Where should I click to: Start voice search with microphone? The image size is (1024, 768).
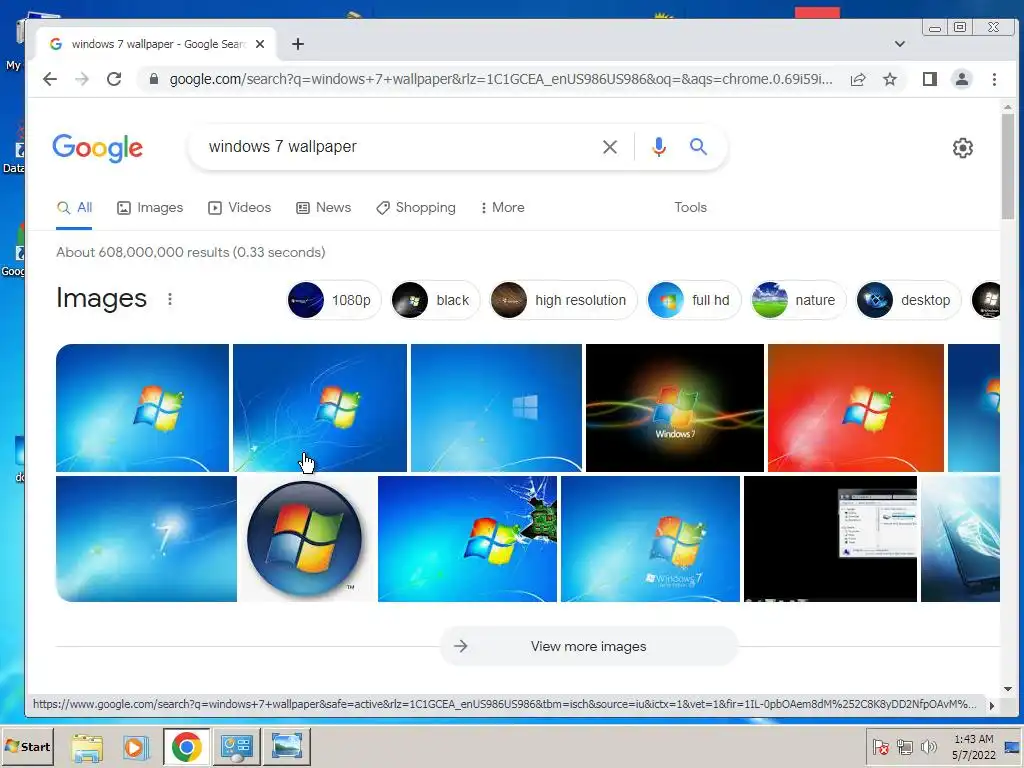click(x=659, y=147)
